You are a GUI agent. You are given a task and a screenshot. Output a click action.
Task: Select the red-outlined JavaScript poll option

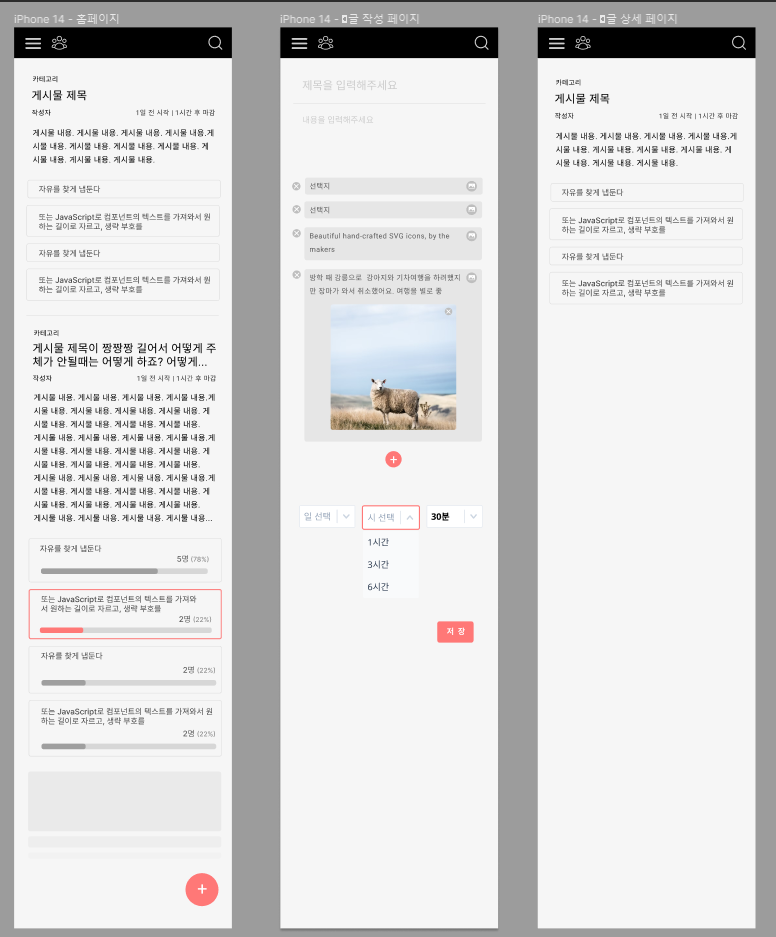point(125,614)
